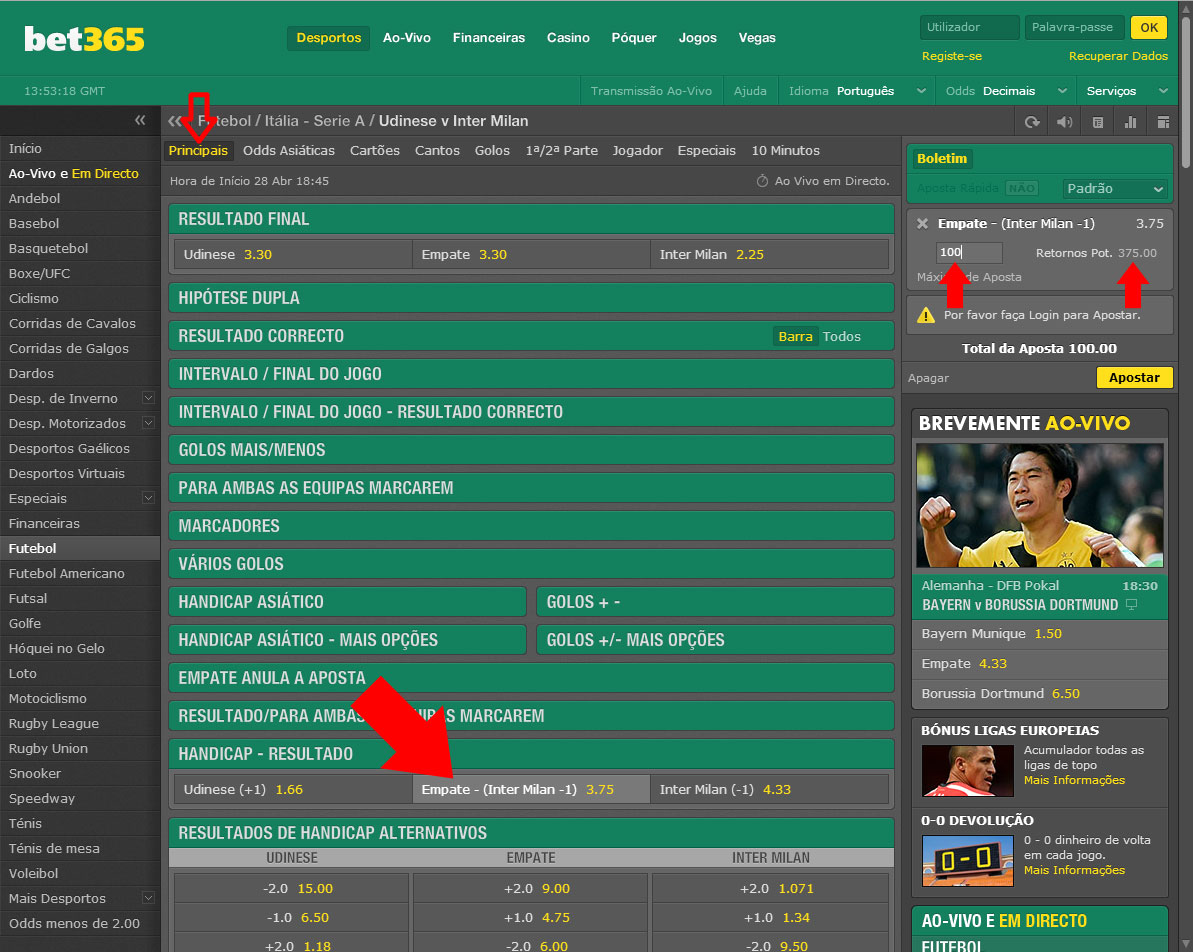
Task: Remove the Empate bet from the slip
Action: (x=922, y=224)
